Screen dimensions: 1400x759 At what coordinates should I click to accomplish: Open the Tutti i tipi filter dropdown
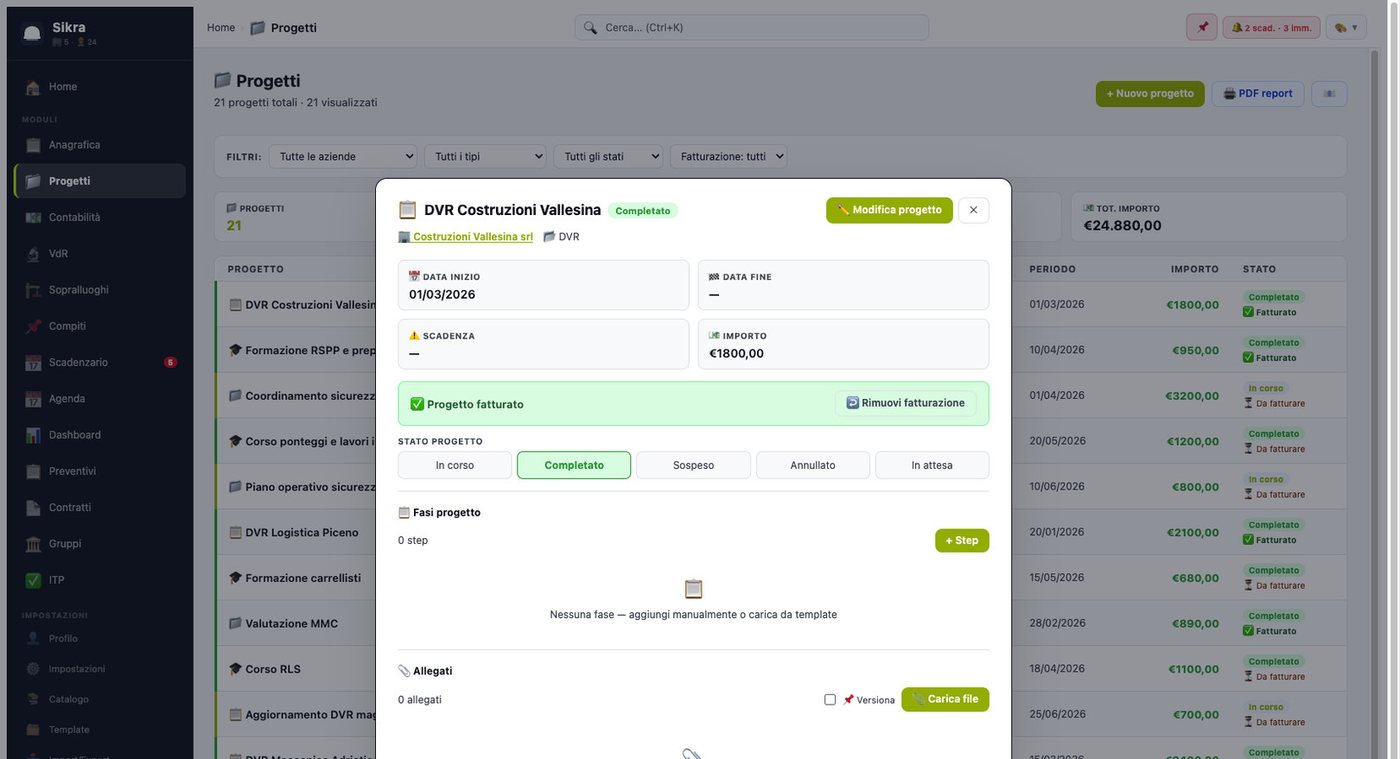(x=485, y=157)
